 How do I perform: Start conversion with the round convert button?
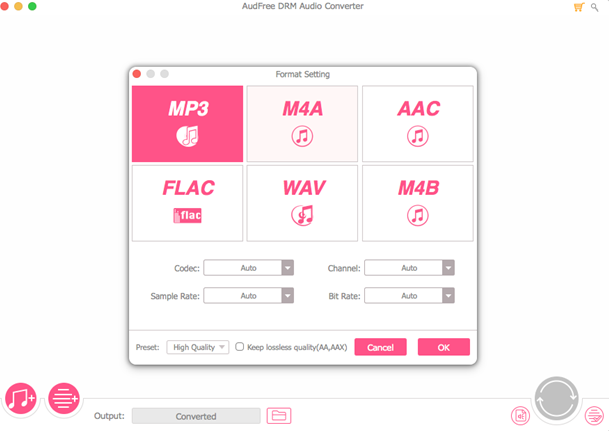(x=557, y=399)
